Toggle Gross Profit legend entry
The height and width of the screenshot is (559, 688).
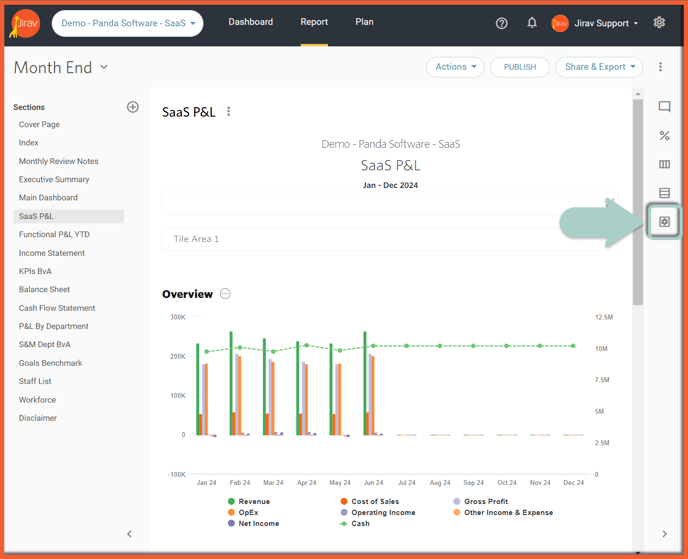click(x=480, y=501)
